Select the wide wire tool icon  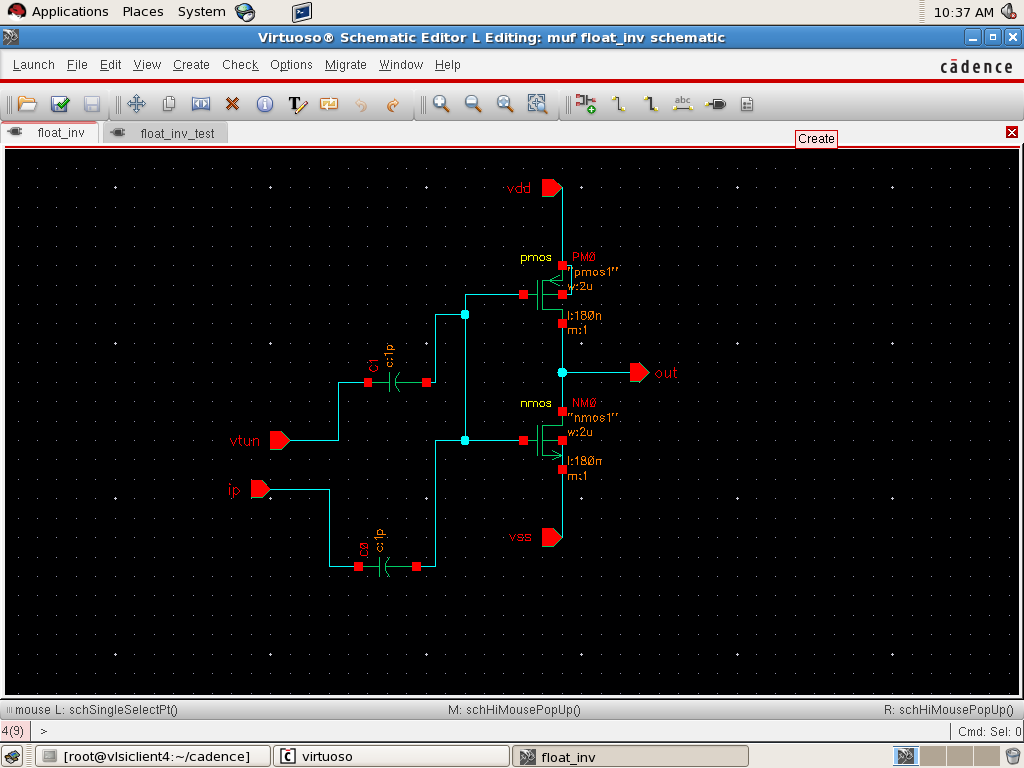click(x=650, y=104)
